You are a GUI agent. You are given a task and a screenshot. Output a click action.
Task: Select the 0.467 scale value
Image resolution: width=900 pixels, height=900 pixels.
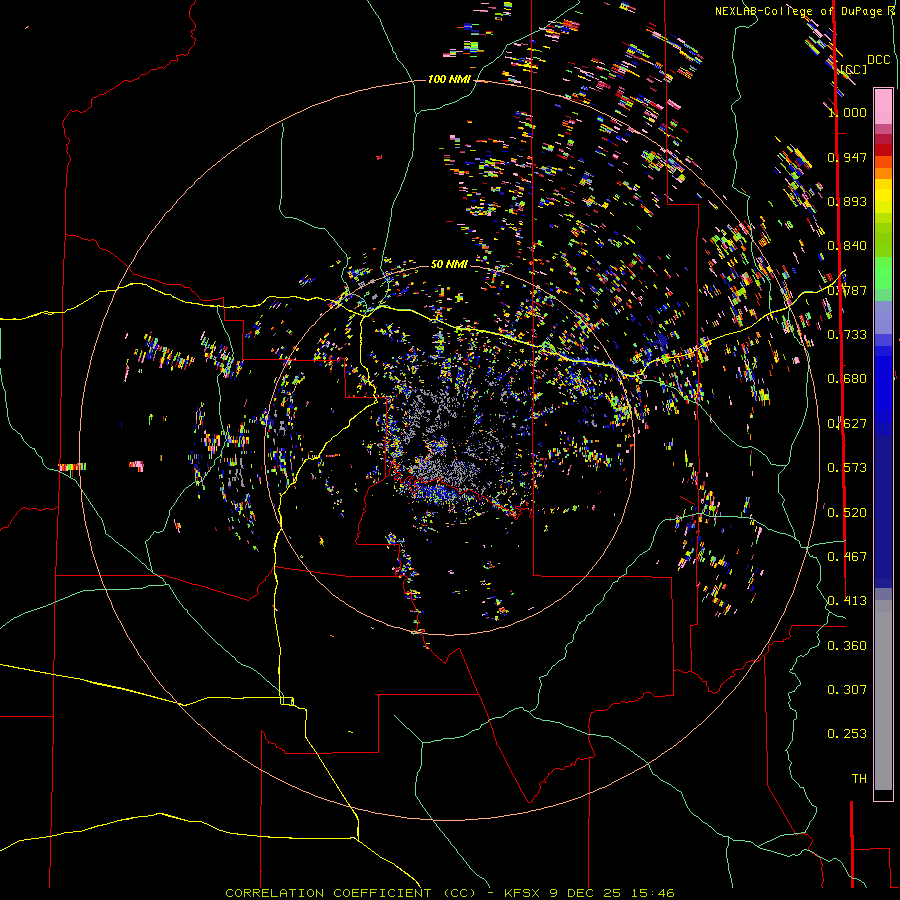pyautogui.click(x=847, y=557)
